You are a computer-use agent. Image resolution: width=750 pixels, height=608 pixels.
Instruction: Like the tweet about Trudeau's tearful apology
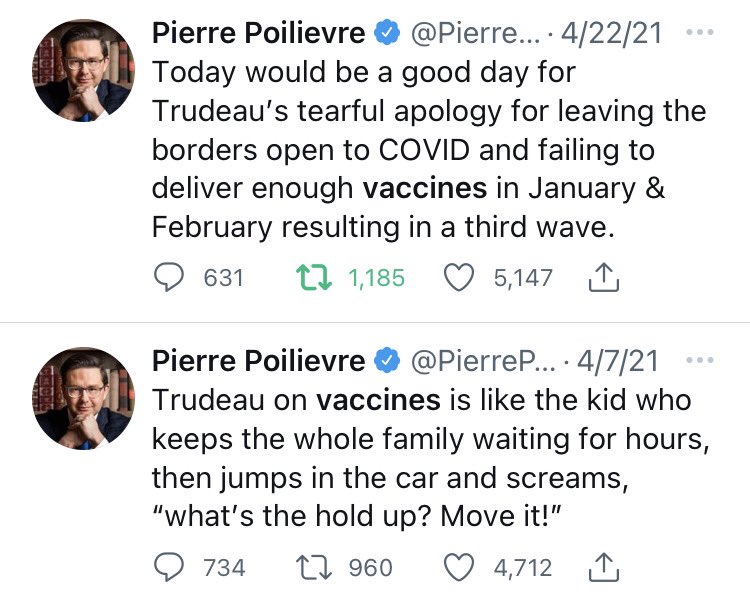click(x=458, y=277)
